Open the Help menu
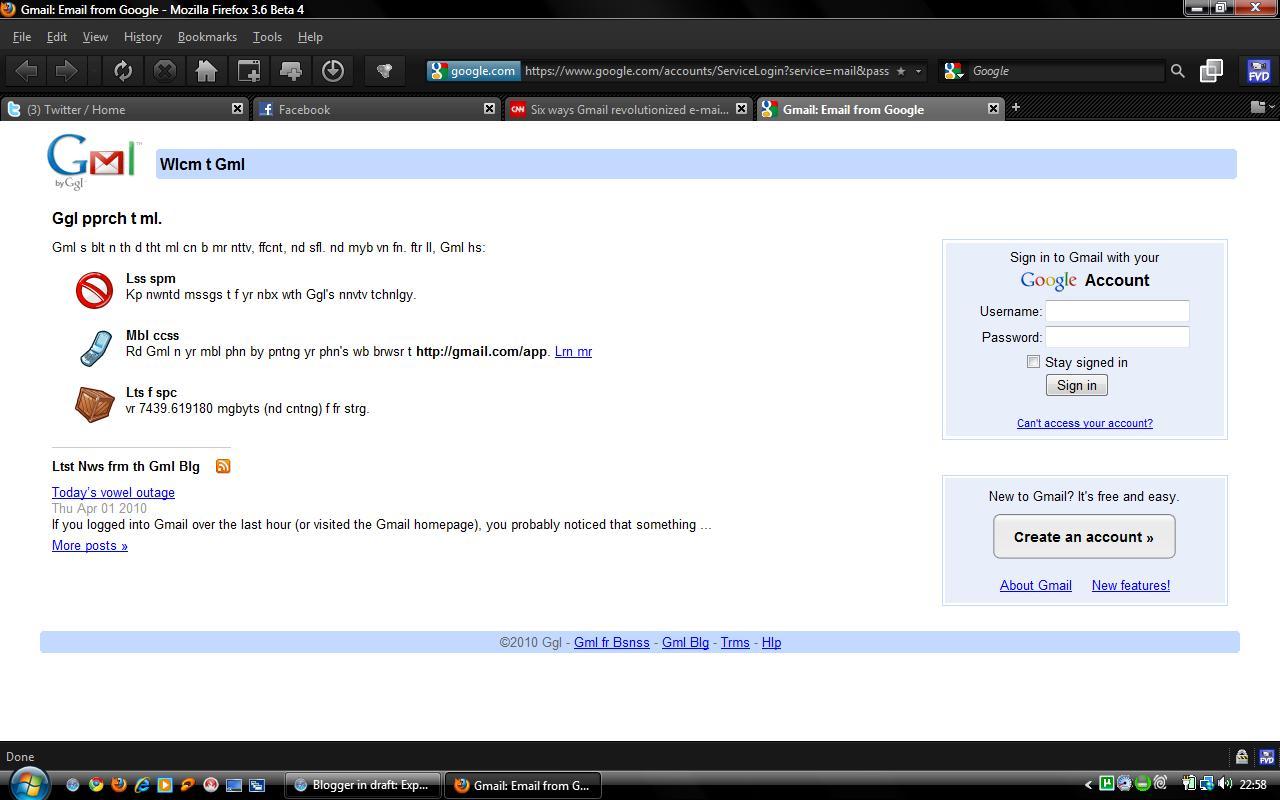 coord(310,37)
